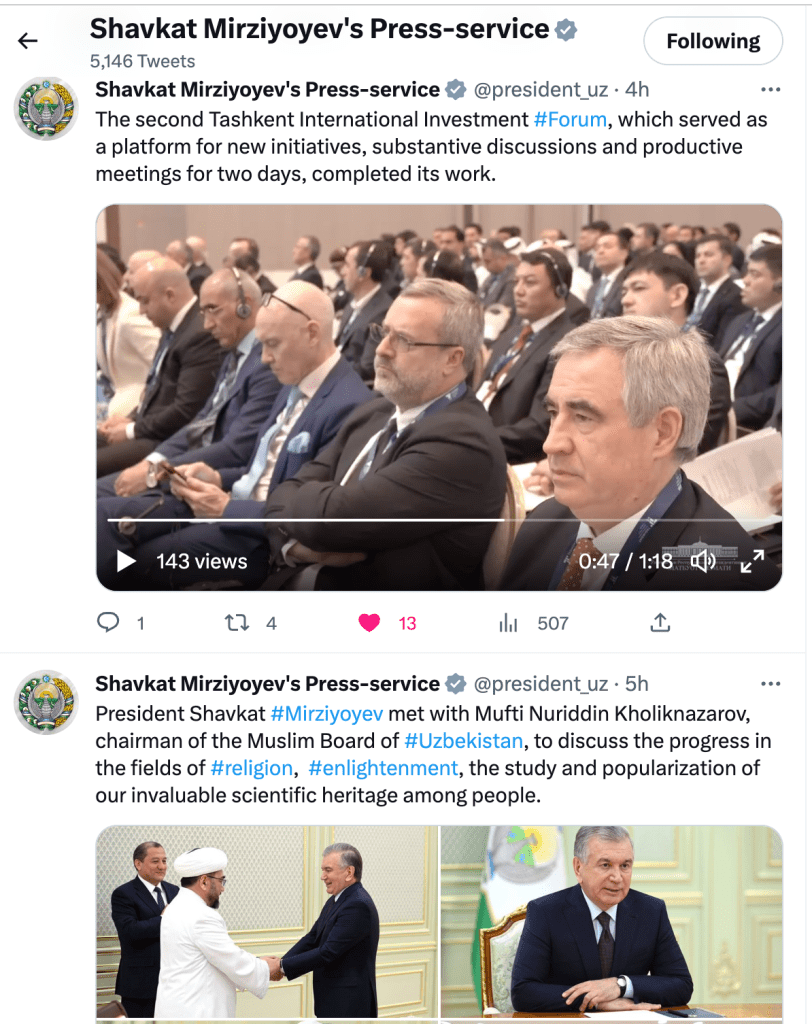
Task: Toggle the Following button
Action: (713, 41)
